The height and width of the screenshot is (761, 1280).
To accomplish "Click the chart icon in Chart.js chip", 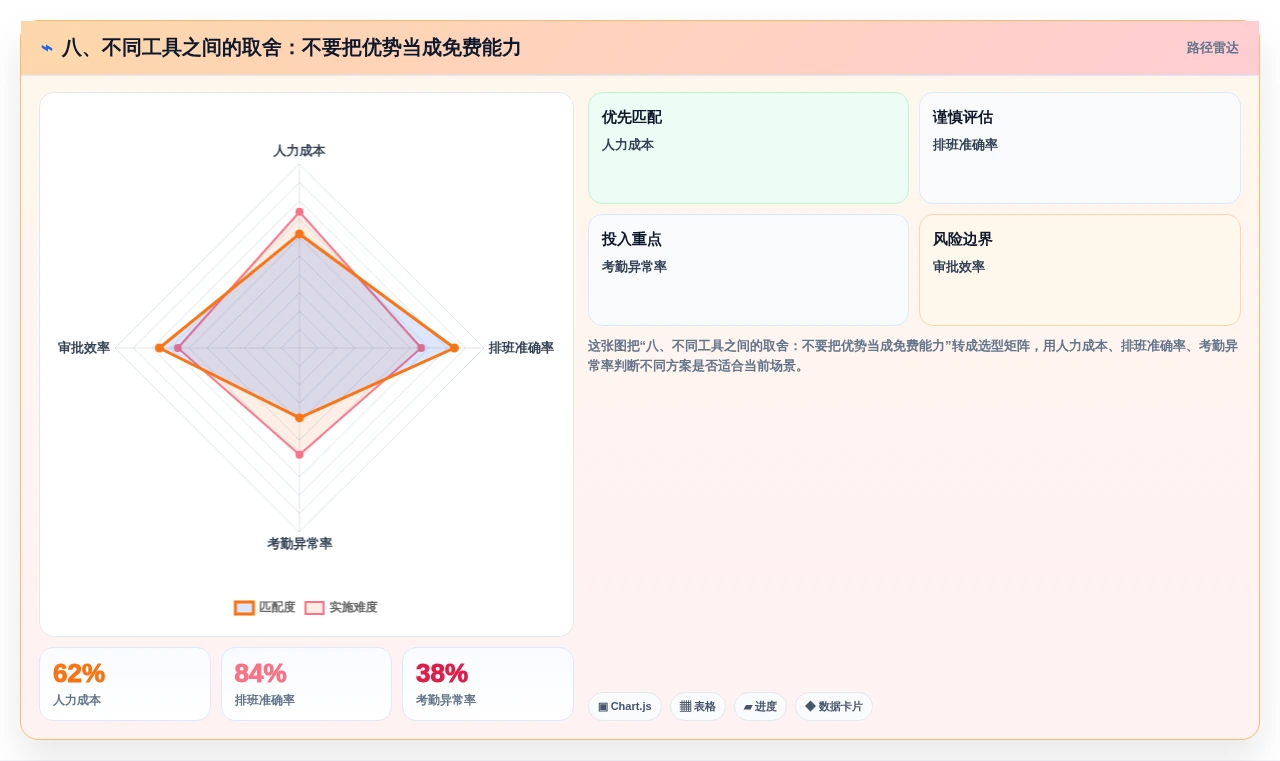I will 603,706.
